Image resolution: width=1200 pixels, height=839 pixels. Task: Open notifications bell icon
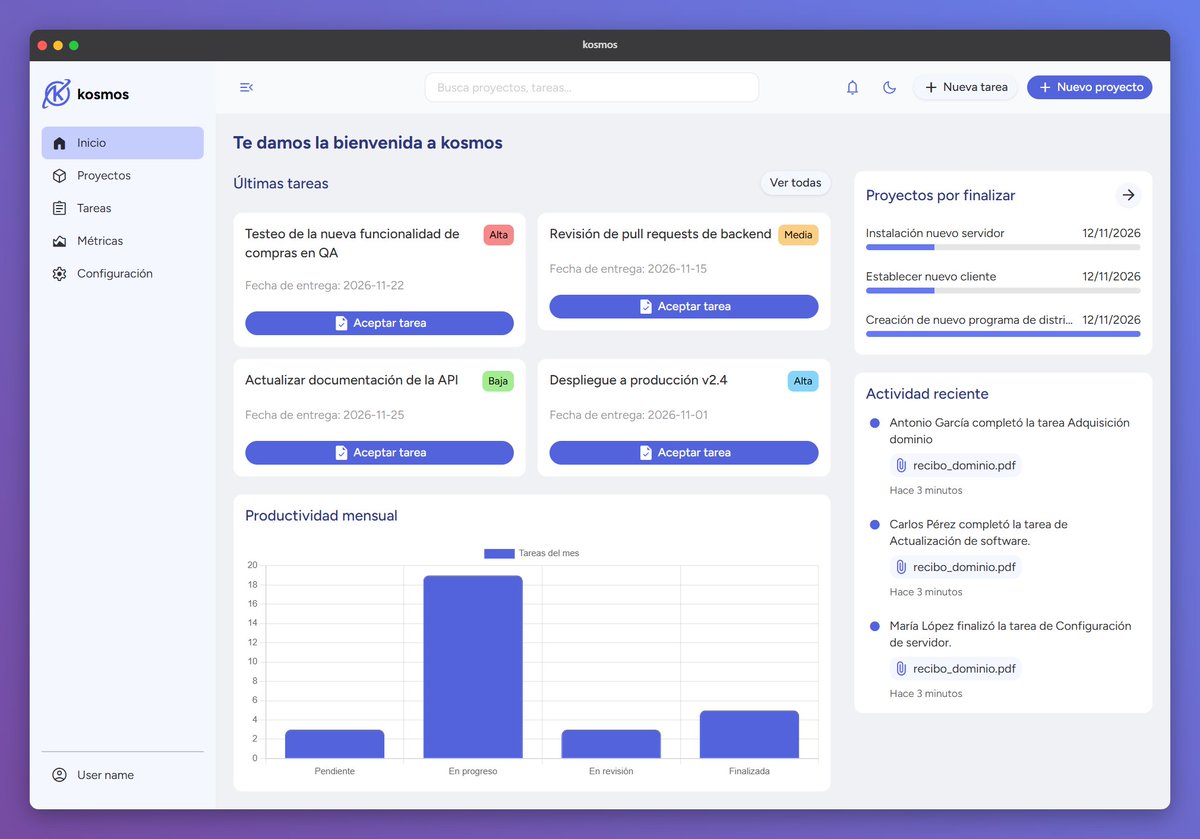point(852,87)
